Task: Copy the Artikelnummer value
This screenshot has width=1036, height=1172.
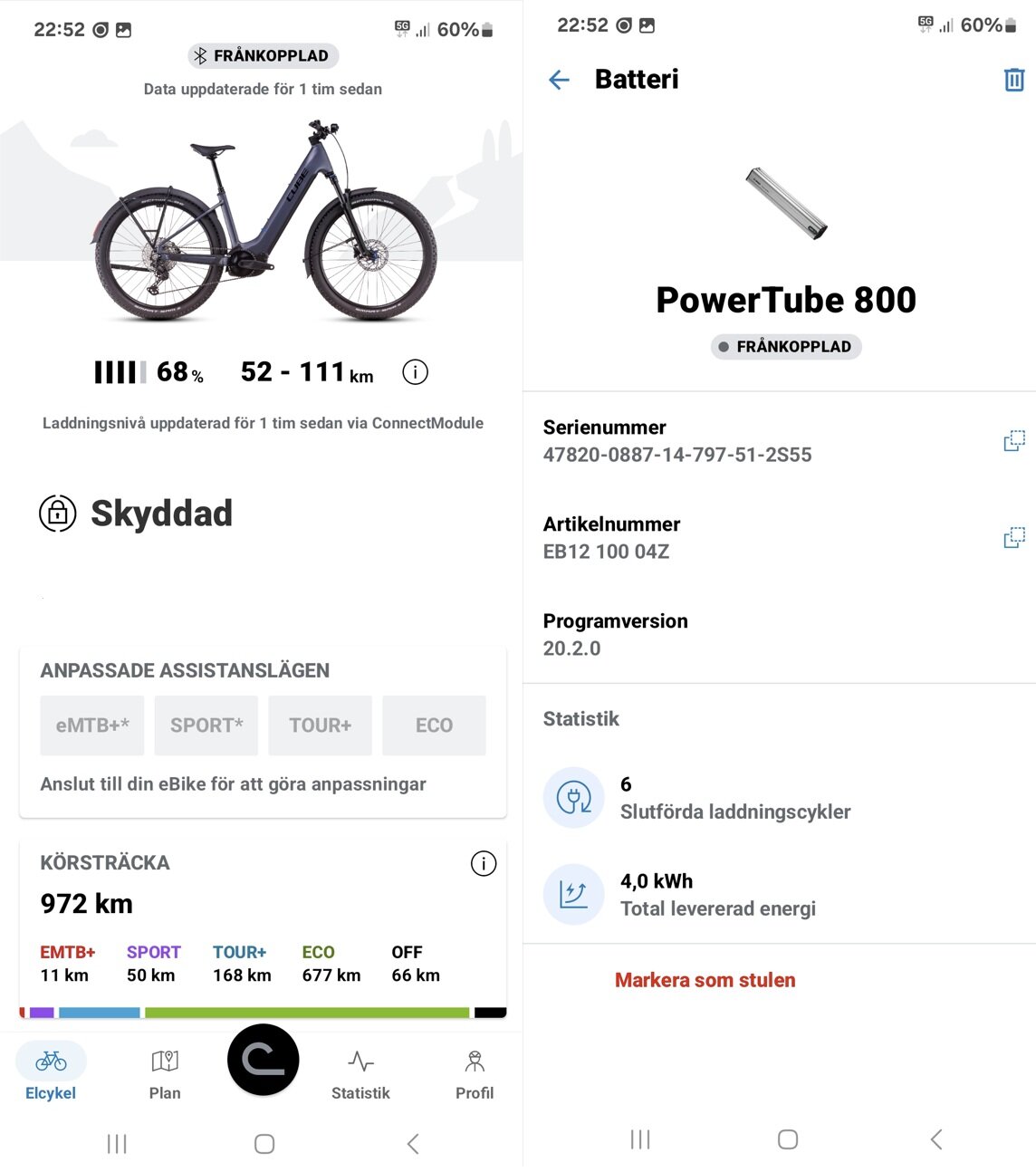Action: click(x=1014, y=538)
